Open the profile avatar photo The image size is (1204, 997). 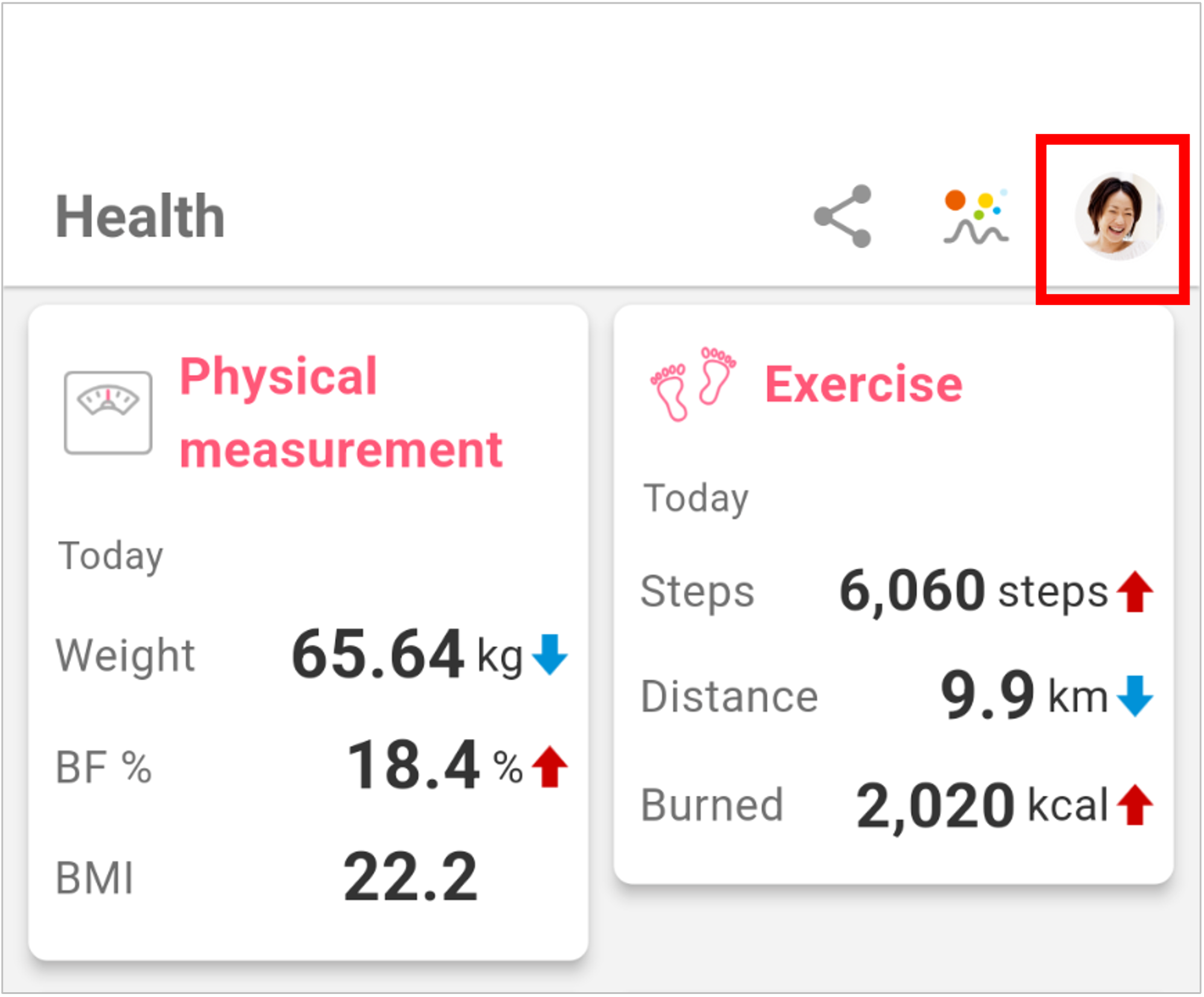click(1119, 216)
